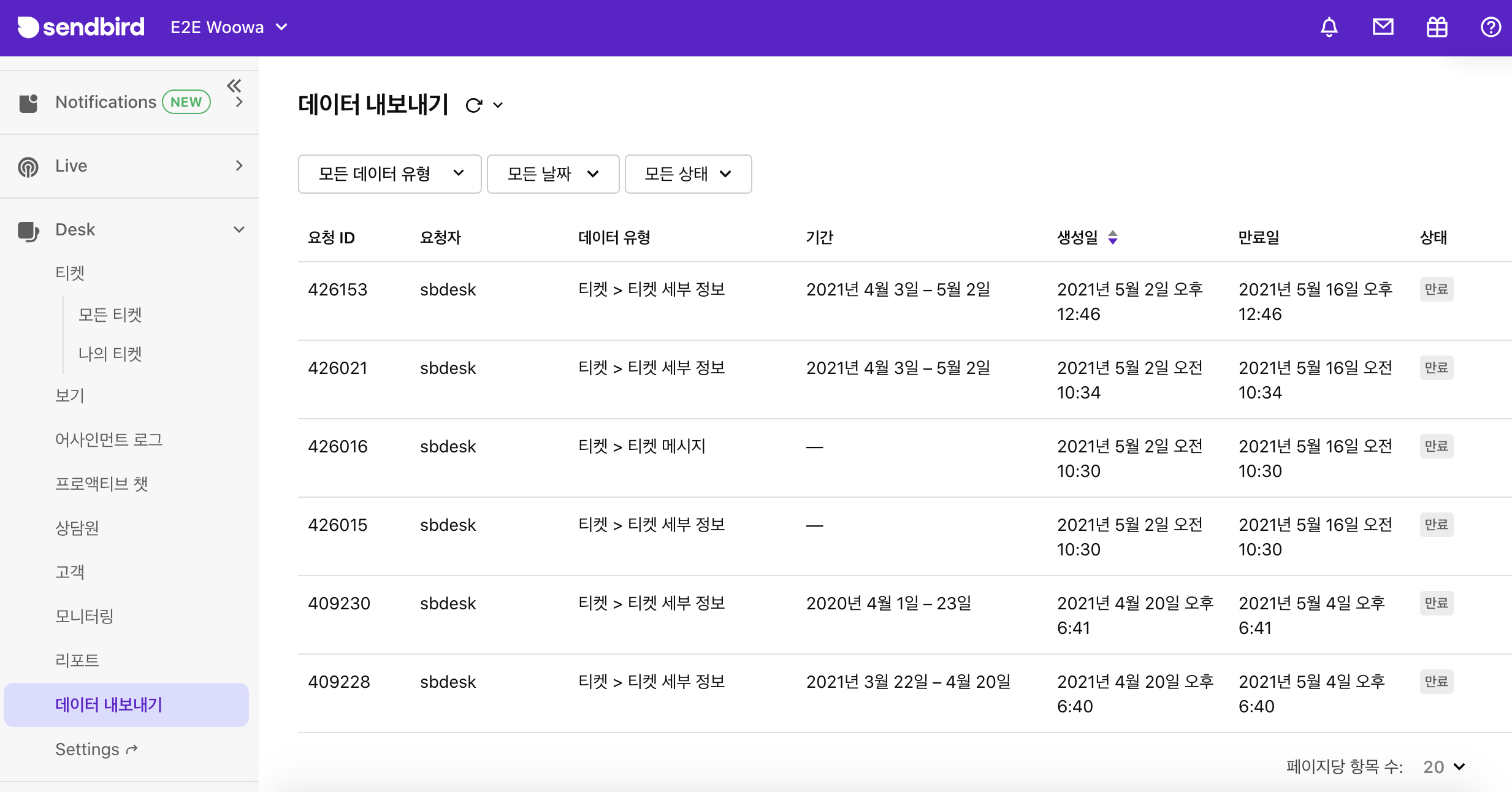
Task: Open the 모든 날짜 date filter
Action: coord(552,174)
